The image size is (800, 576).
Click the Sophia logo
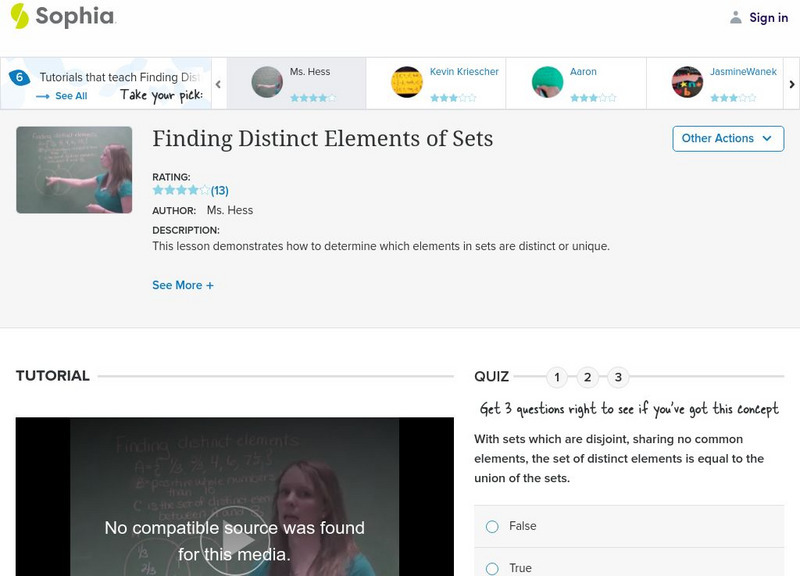click(63, 16)
